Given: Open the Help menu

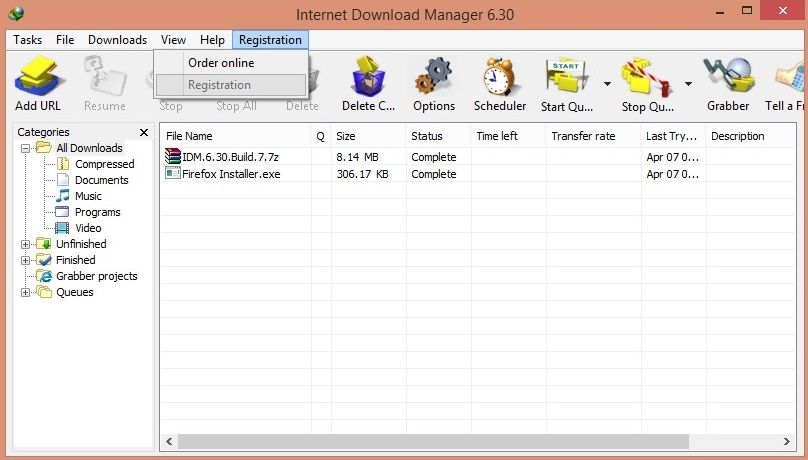Looking at the screenshot, I should coord(212,40).
